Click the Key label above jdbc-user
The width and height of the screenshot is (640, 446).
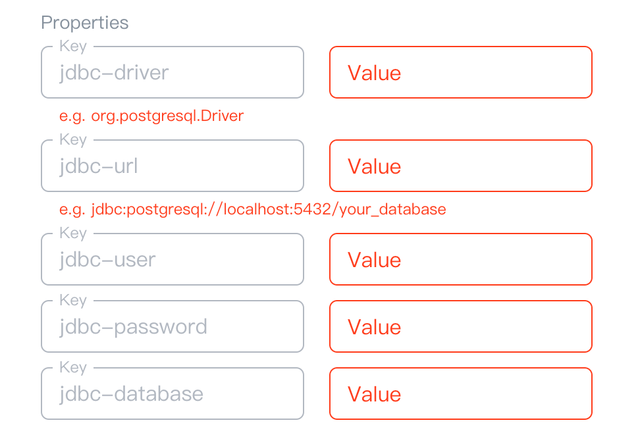click(73, 233)
